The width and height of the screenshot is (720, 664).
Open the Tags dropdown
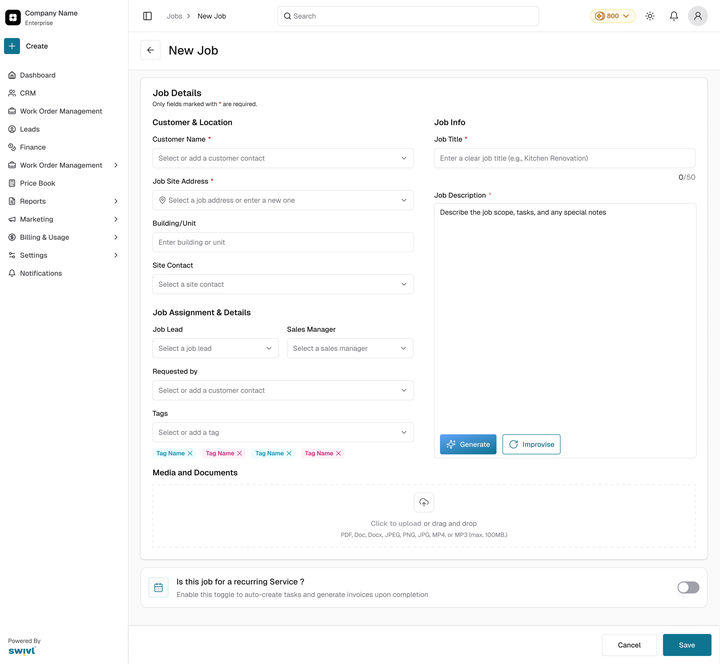283,433
